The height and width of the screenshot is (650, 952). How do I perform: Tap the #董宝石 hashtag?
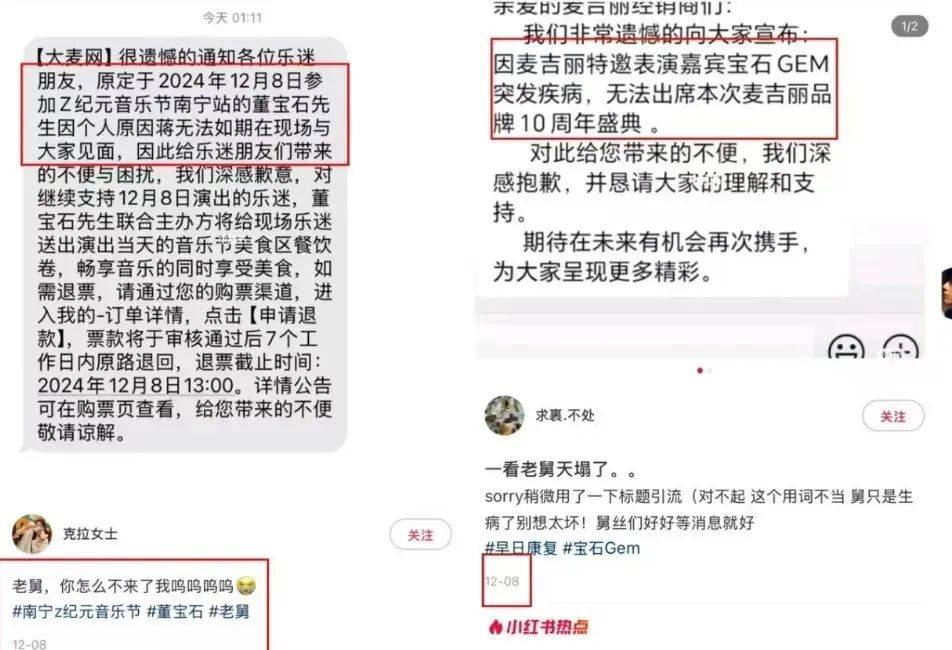(175, 611)
